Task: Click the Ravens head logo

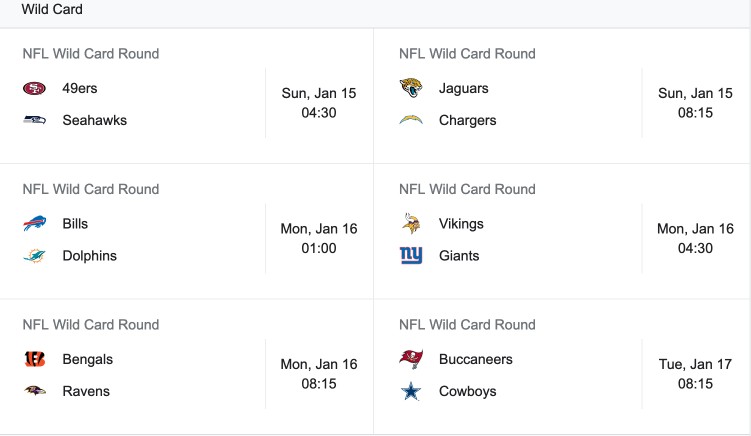Action: (x=34, y=391)
